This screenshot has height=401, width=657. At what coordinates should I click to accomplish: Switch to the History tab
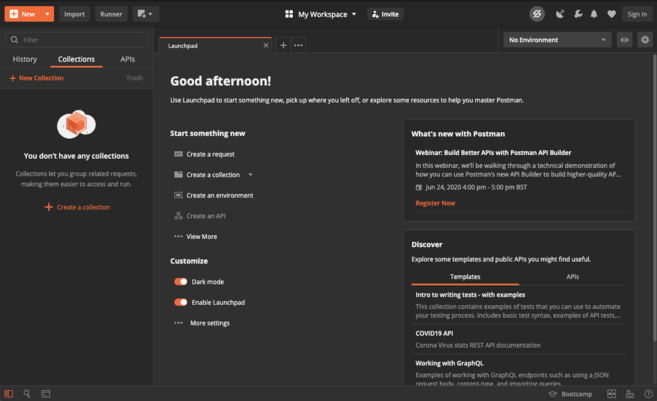tap(25, 60)
